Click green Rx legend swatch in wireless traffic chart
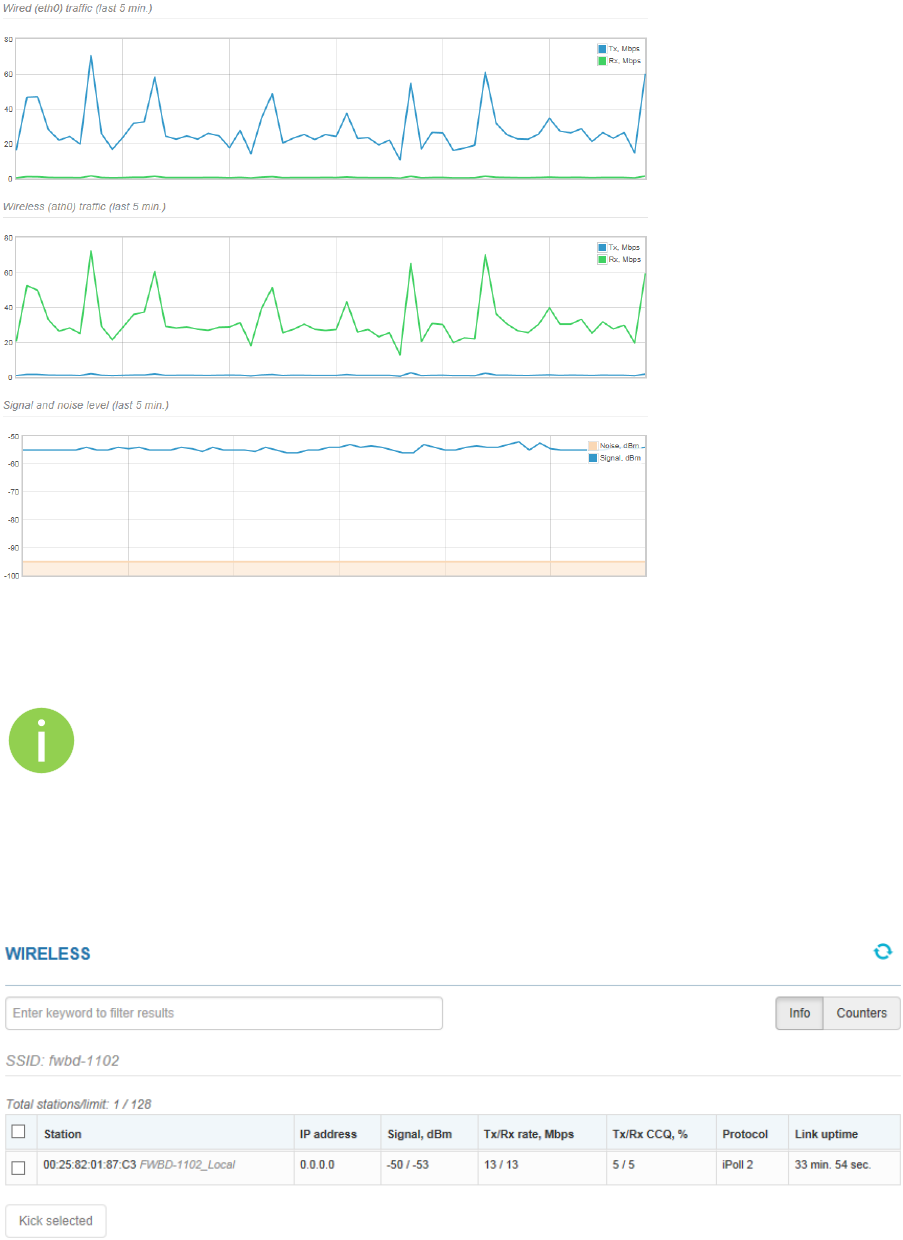The image size is (903, 1240). pos(602,259)
